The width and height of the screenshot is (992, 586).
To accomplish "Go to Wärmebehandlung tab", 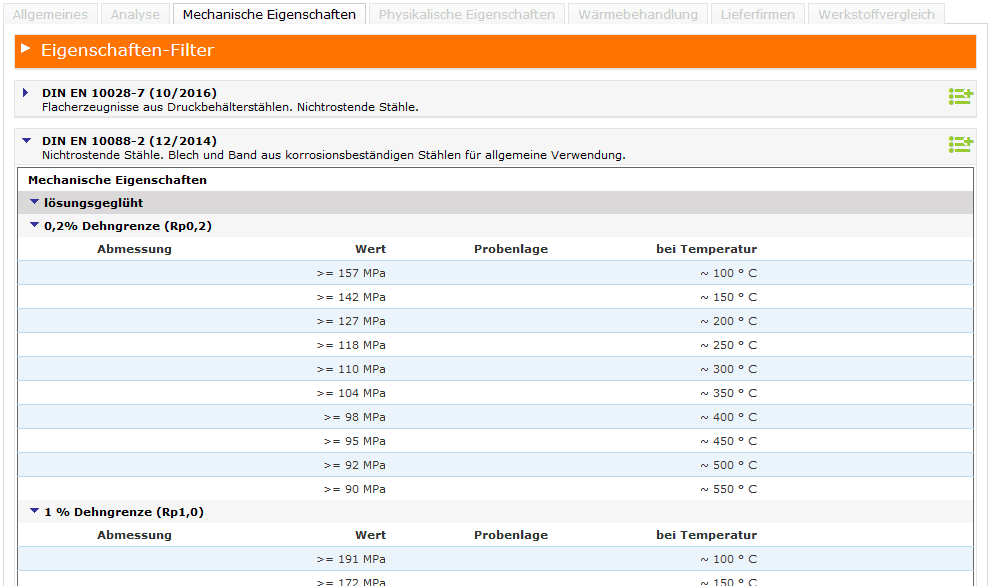I will 638,15.
